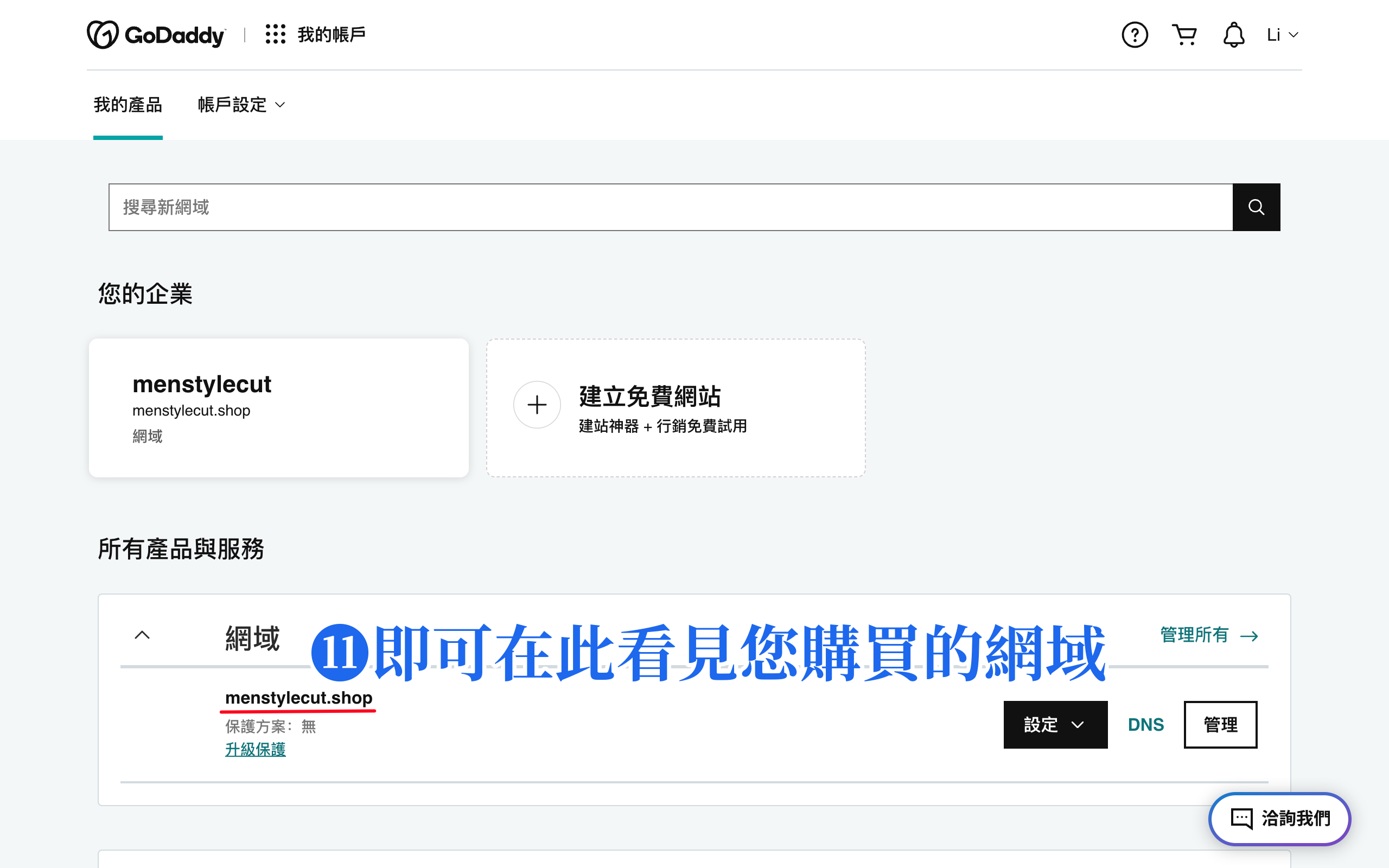Open the shopping cart

click(1184, 35)
